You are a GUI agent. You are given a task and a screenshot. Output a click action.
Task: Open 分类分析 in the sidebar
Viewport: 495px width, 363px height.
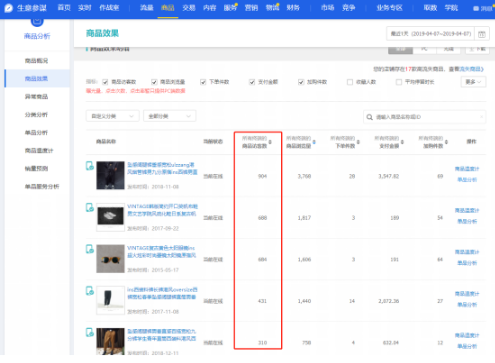pyautogui.click(x=37, y=115)
